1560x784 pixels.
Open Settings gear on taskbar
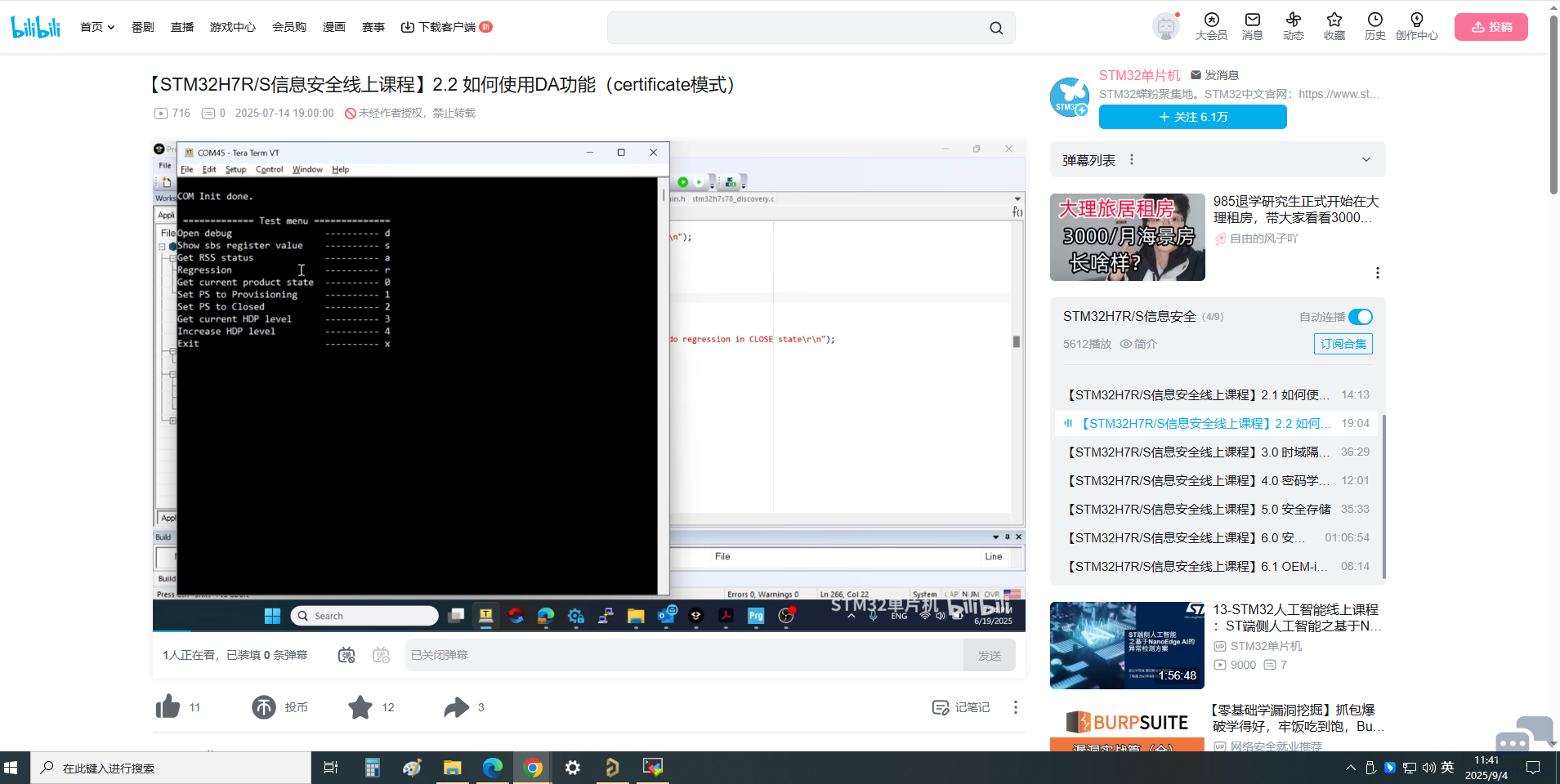point(573,768)
